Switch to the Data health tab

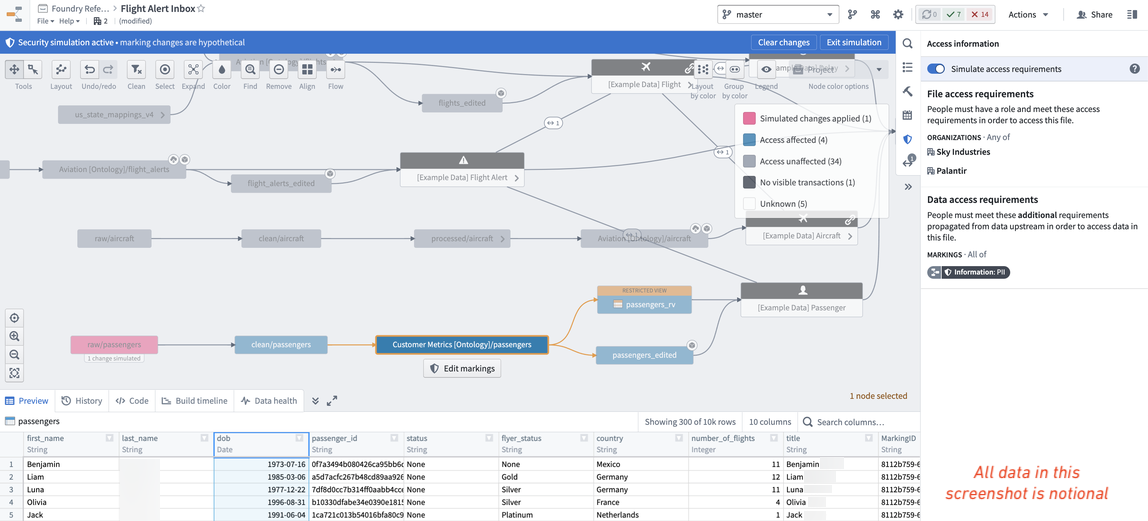pyautogui.click(x=269, y=401)
